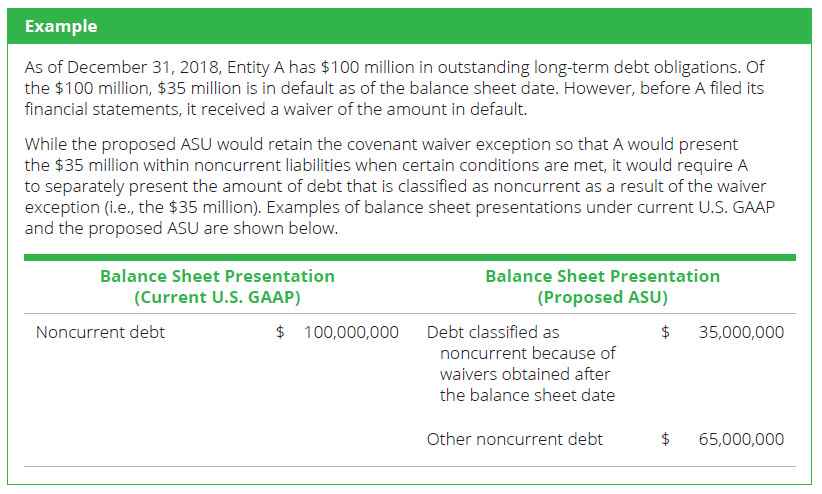Click 'Debt classified as noncurrent' label text
The image size is (822, 494).
point(493,332)
